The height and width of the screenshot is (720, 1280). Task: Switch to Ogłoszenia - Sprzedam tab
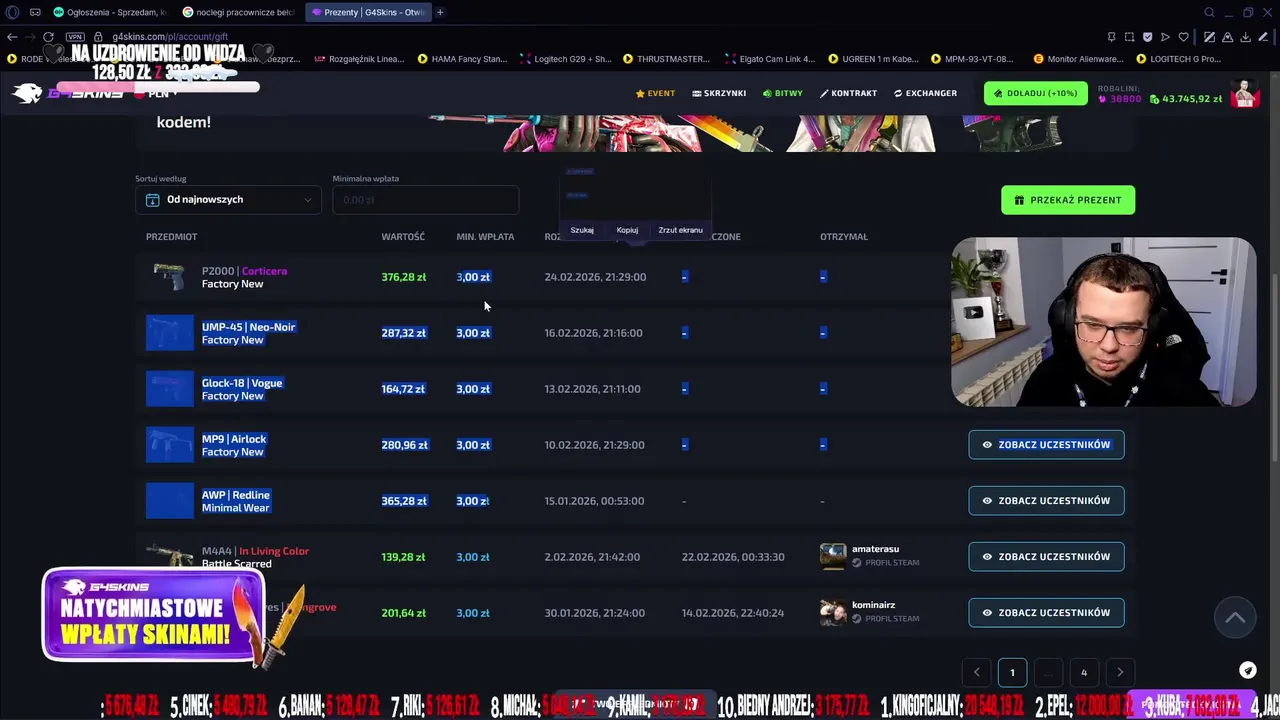tap(111, 12)
